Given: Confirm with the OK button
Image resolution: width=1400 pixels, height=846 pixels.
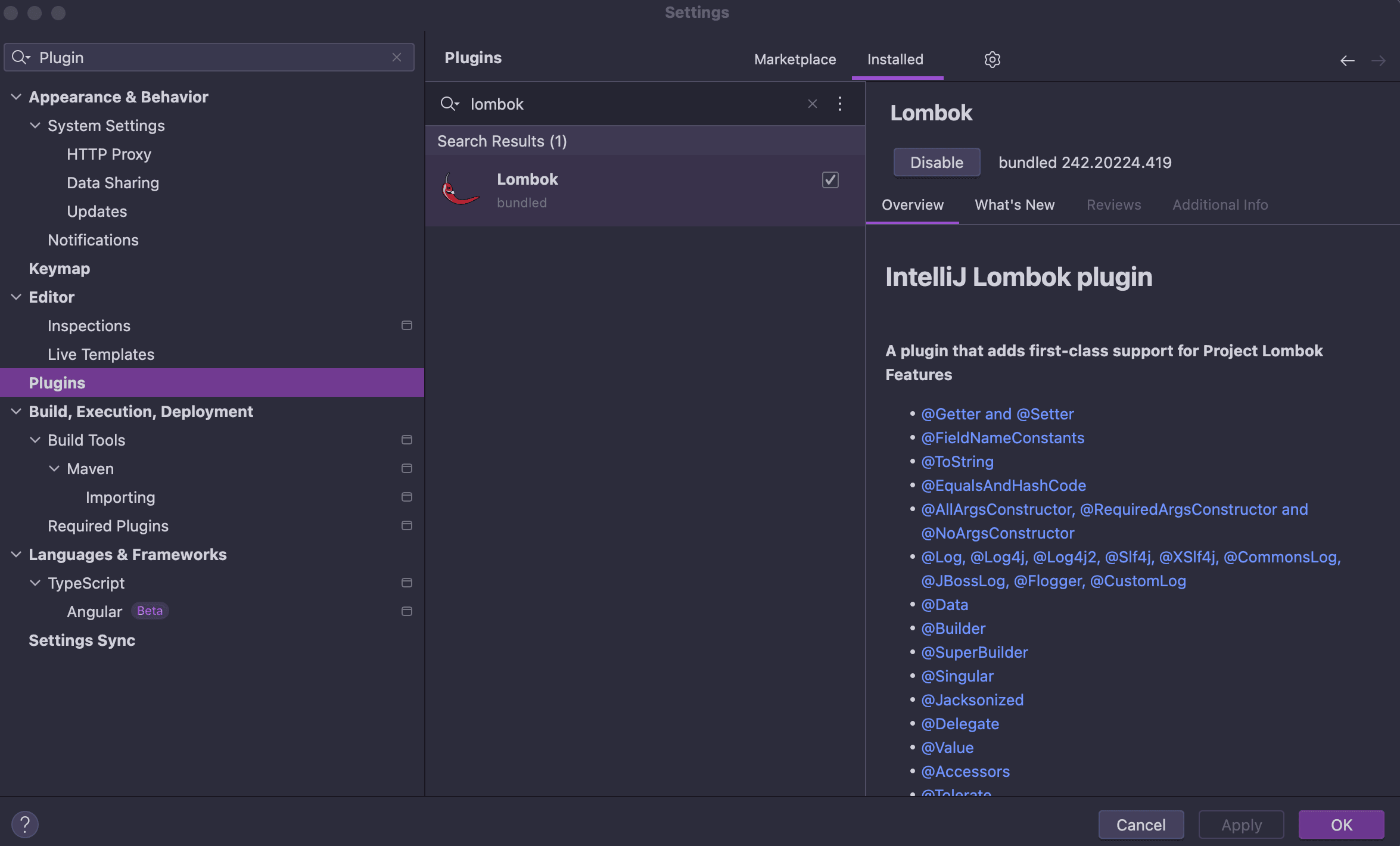Looking at the screenshot, I should click(1341, 825).
